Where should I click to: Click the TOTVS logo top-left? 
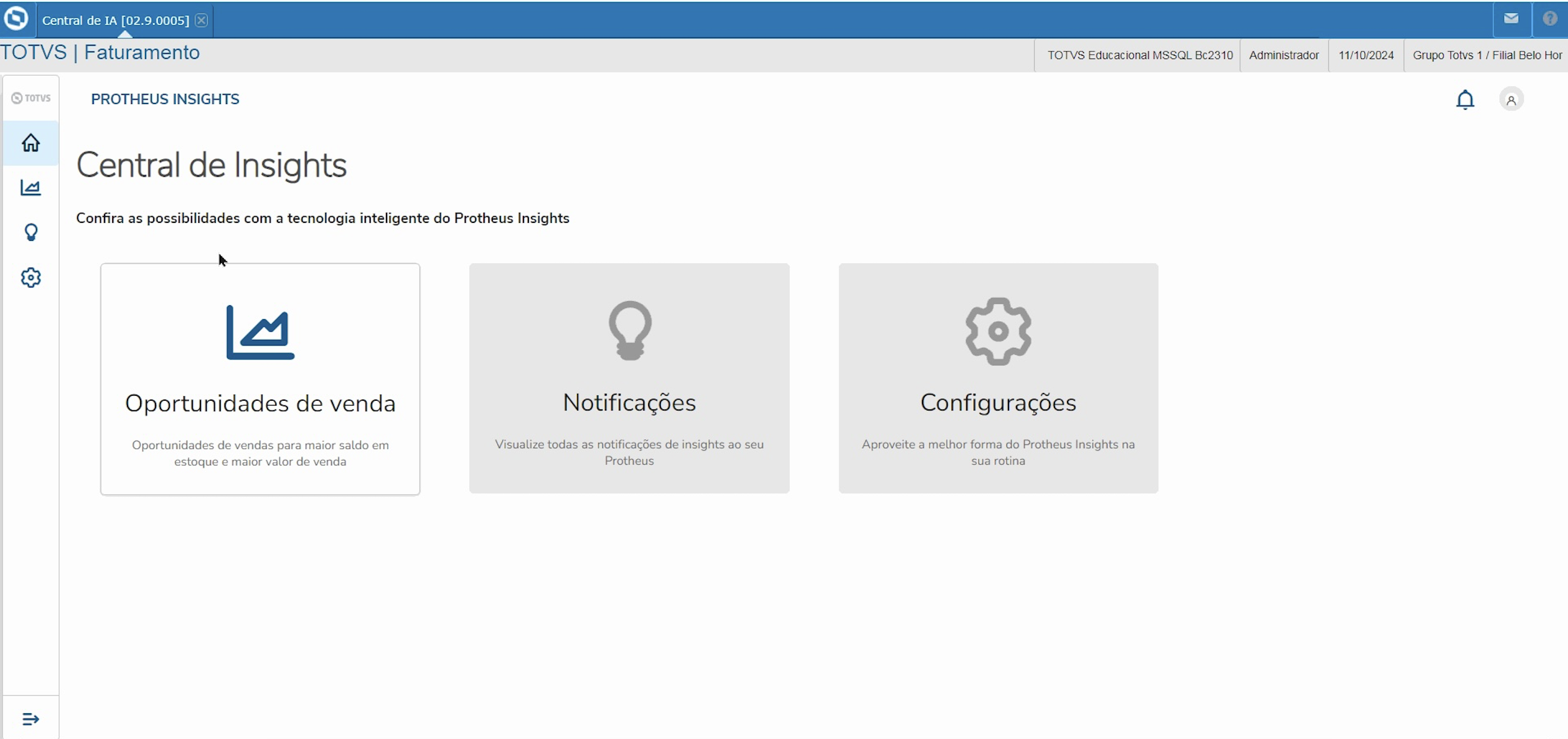point(16,18)
